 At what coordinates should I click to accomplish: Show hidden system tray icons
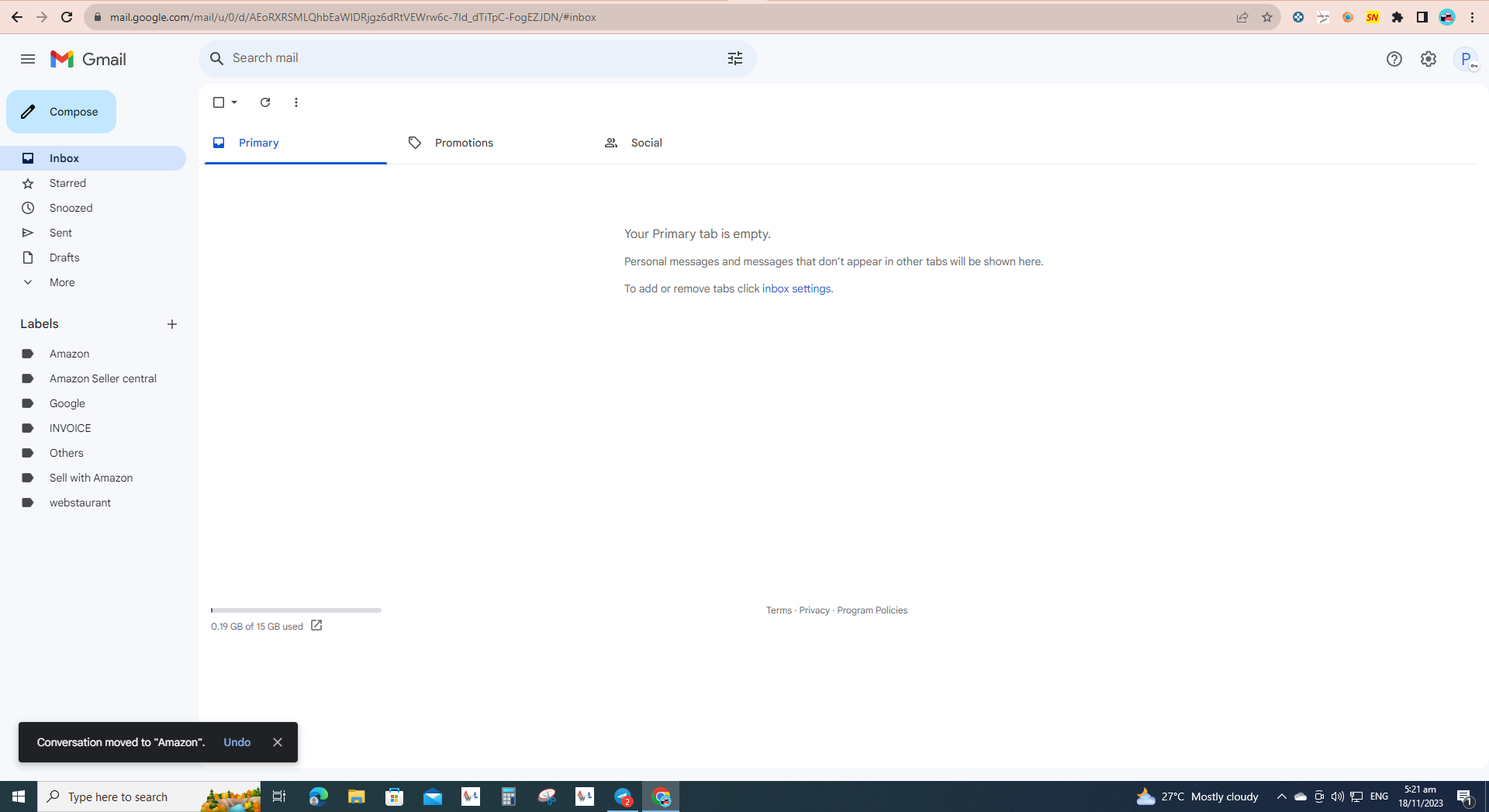coord(1281,796)
